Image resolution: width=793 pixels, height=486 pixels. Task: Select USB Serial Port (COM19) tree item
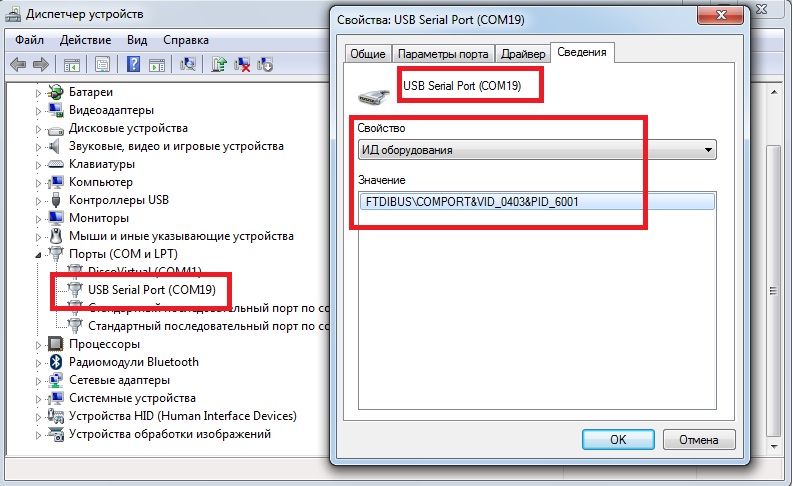pos(152,289)
